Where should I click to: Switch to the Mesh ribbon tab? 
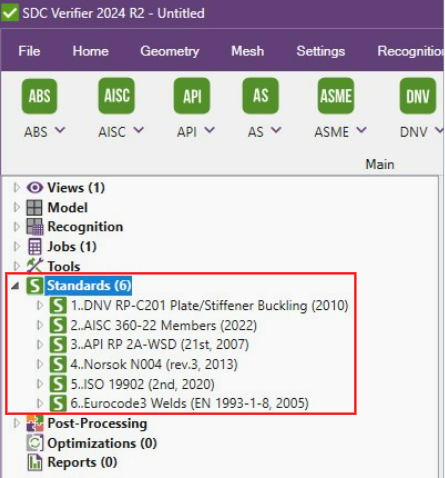point(248,51)
